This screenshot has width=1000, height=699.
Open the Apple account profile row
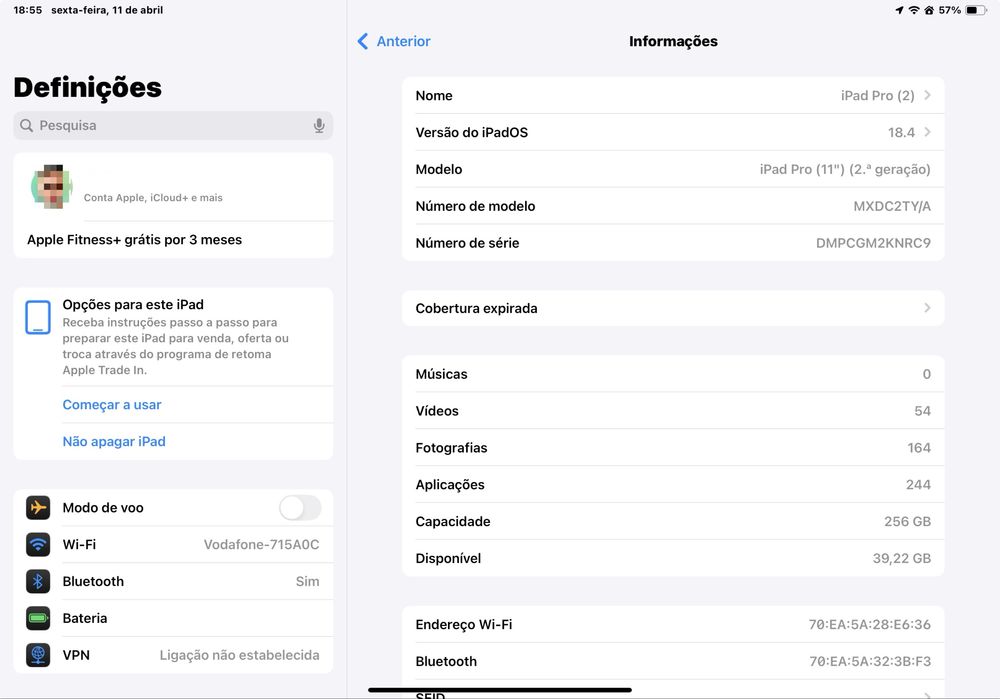coord(173,187)
